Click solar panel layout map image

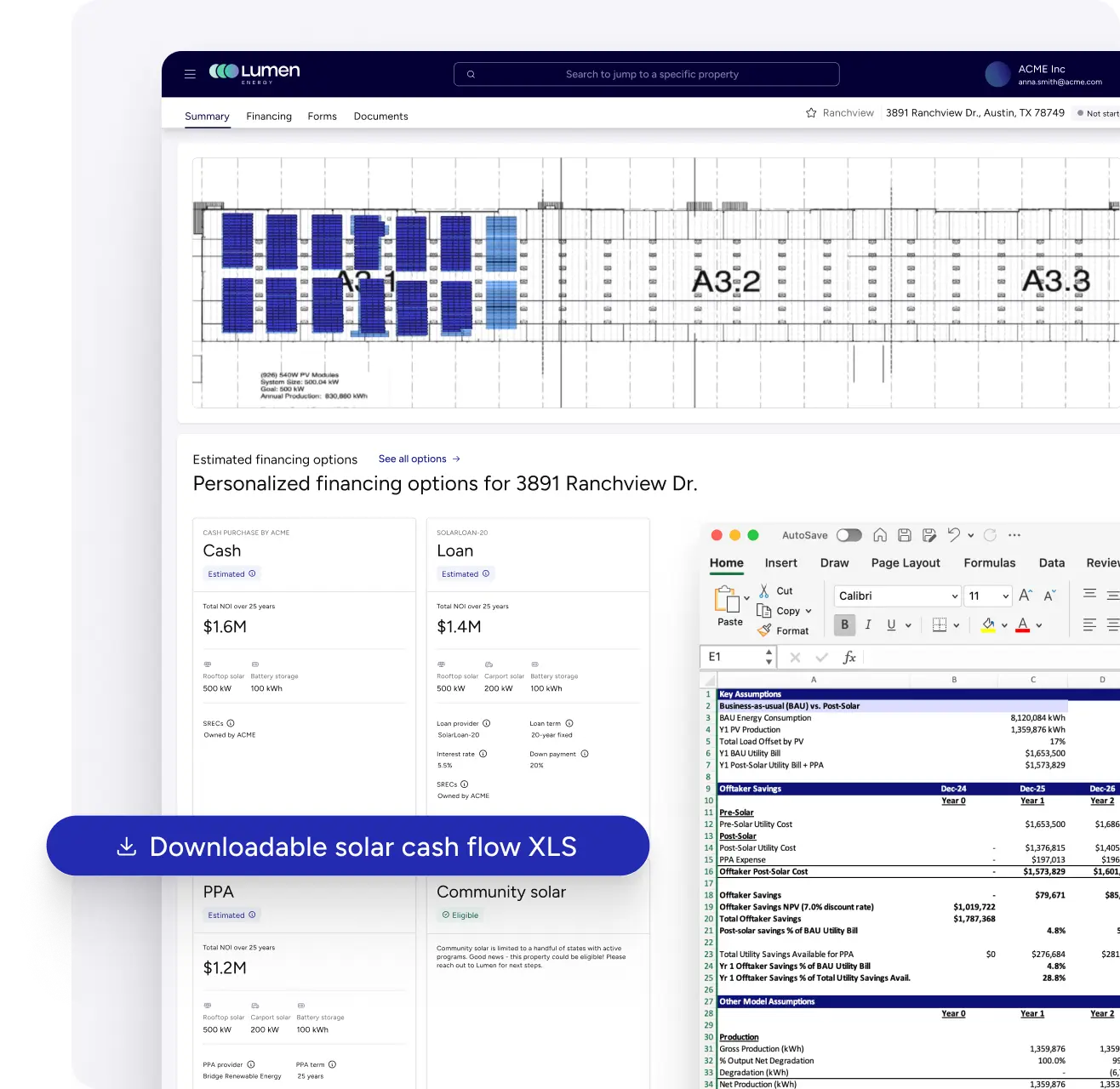pyautogui.click(x=655, y=282)
